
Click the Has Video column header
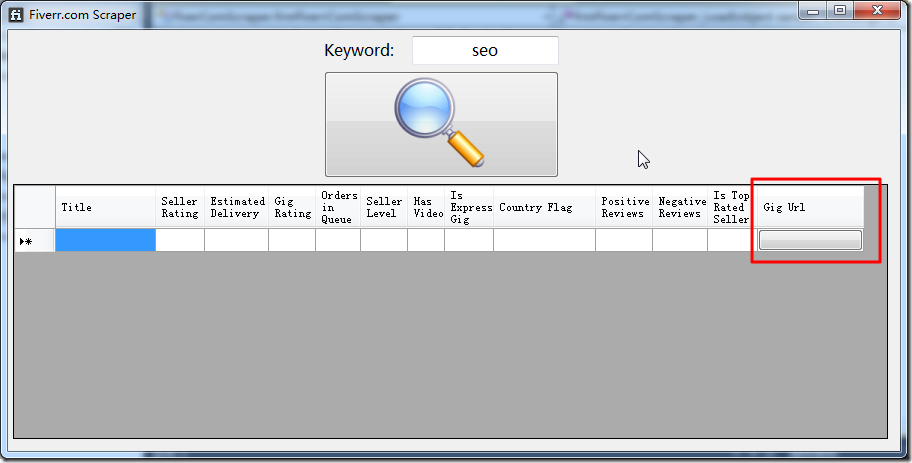[426, 207]
